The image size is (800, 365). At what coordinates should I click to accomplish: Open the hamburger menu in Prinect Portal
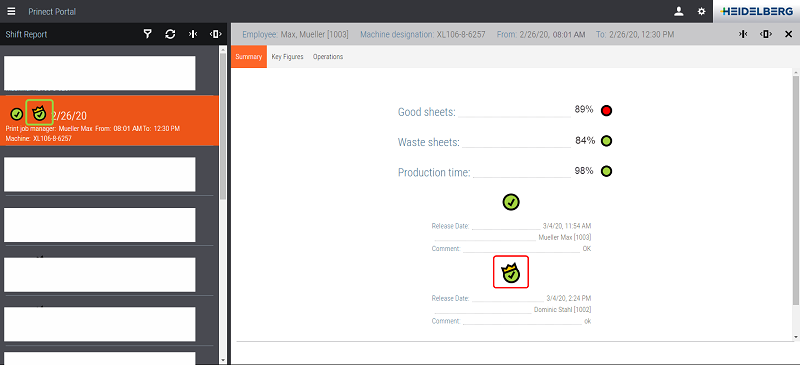(11, 11)
